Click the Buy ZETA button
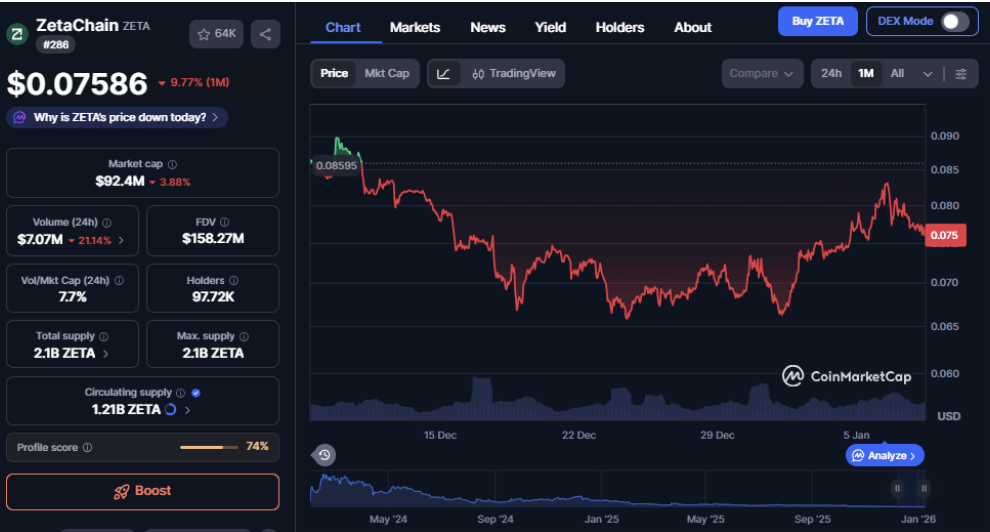 (x=818, y=21)
